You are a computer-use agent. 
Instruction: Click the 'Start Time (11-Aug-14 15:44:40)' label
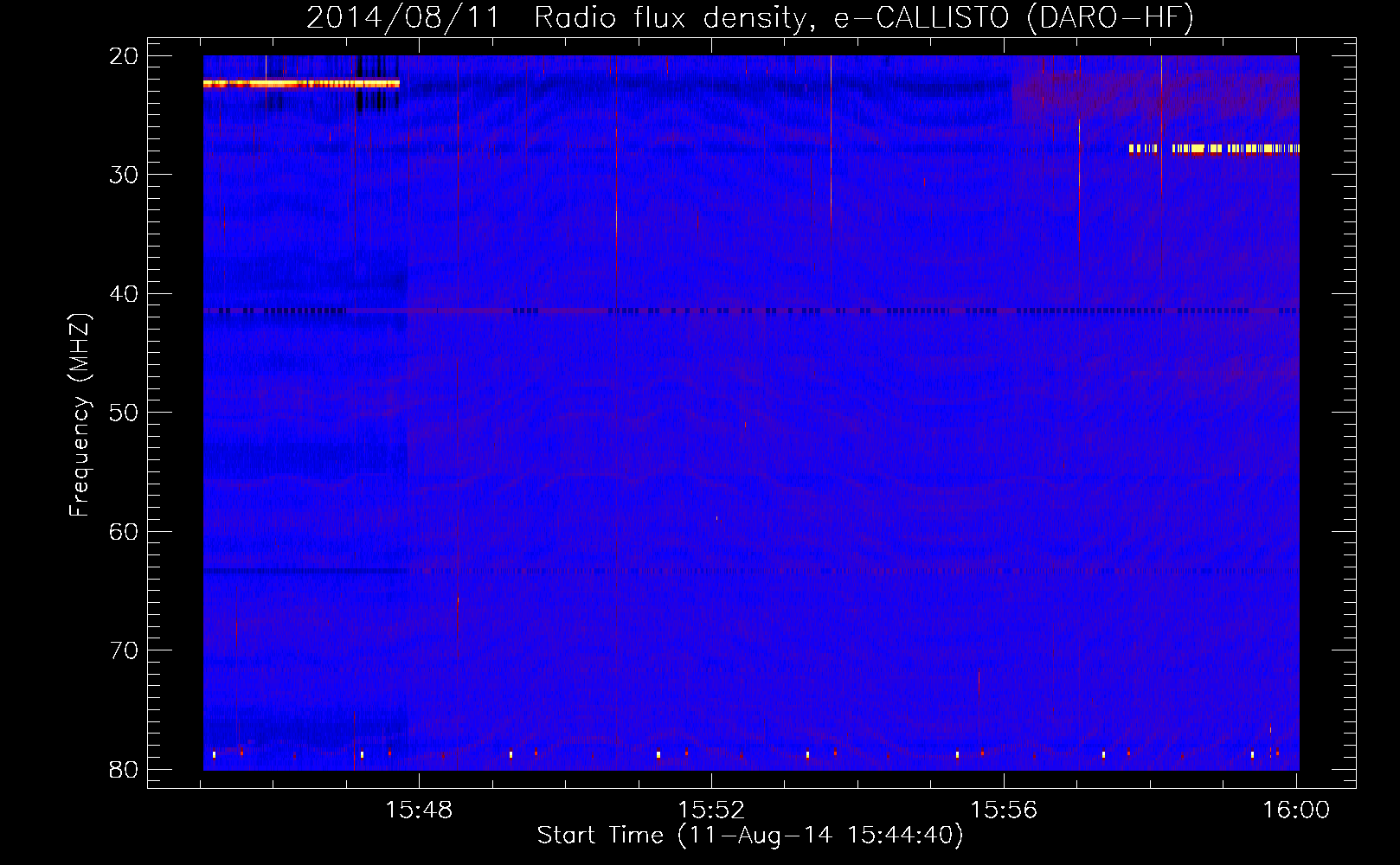click(750, 836)
